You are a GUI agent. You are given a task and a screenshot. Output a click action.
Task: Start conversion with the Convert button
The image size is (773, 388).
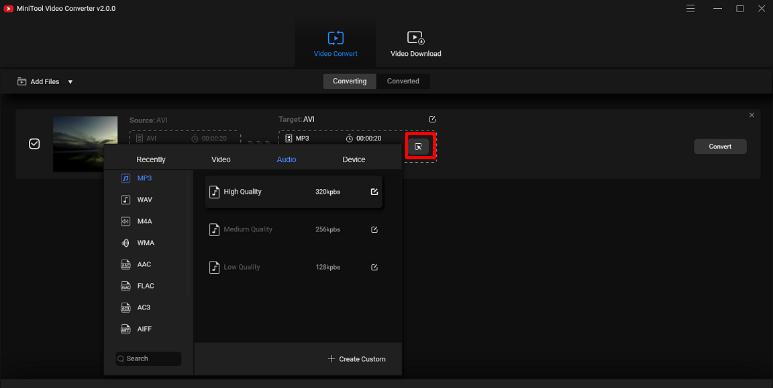pyautogui.click(x=720, y=146)
